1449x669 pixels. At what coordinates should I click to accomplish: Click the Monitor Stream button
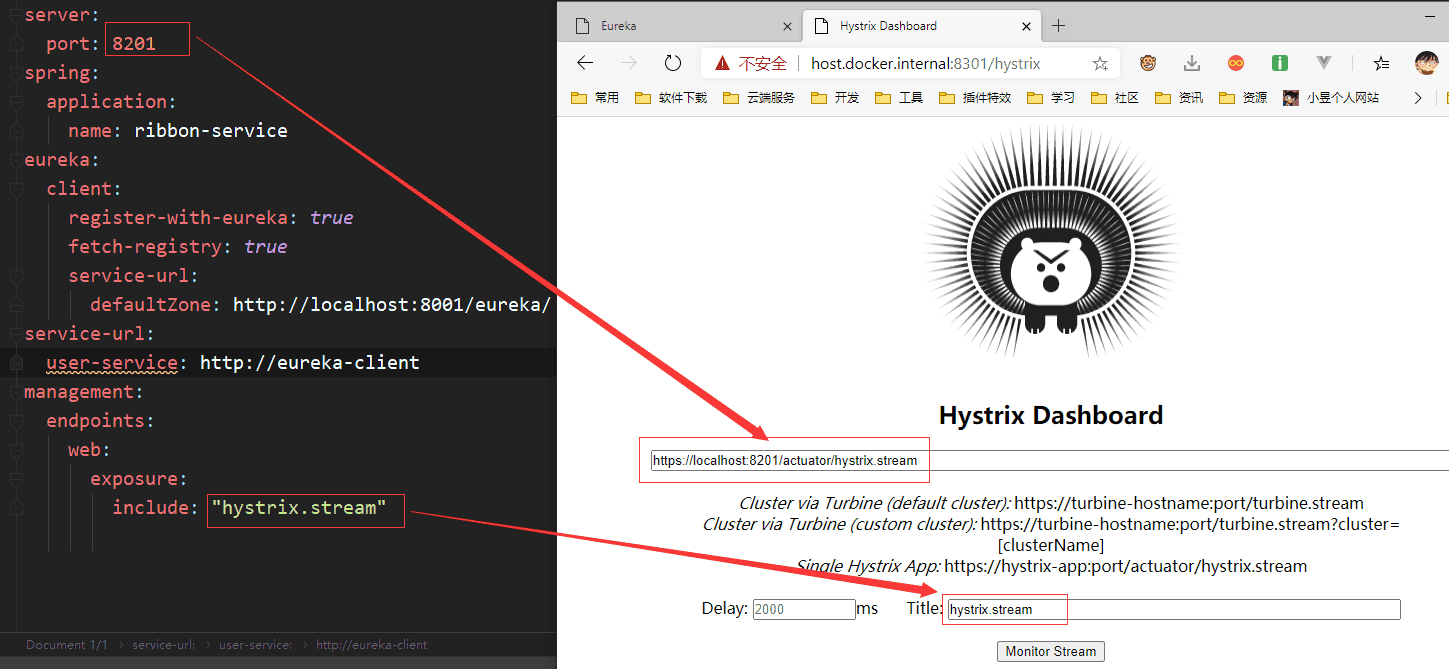[1050, 651]
